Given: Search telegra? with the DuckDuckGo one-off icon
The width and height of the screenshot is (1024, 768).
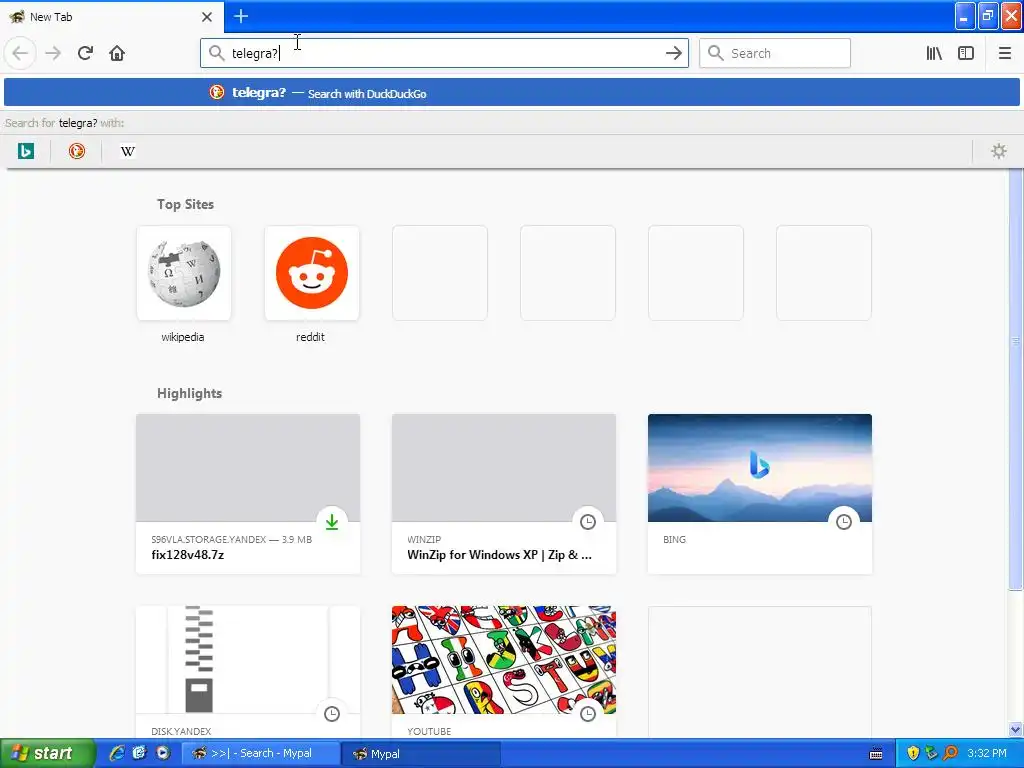Looking at the screenshot, I should click(77, 152).
